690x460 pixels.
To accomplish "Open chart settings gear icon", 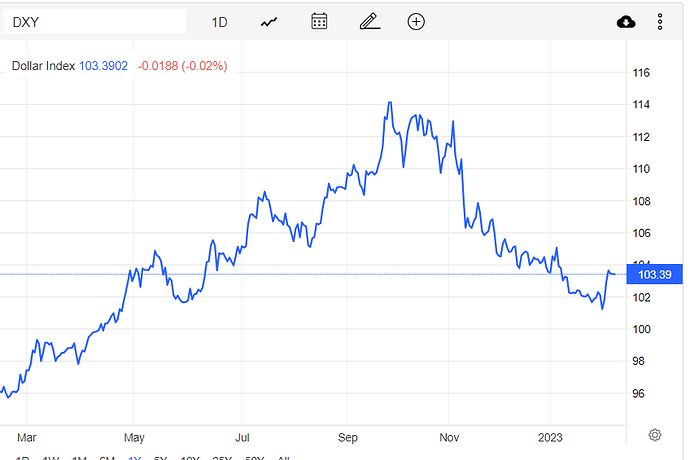I will pyautogui.click(x=655, y=435).
